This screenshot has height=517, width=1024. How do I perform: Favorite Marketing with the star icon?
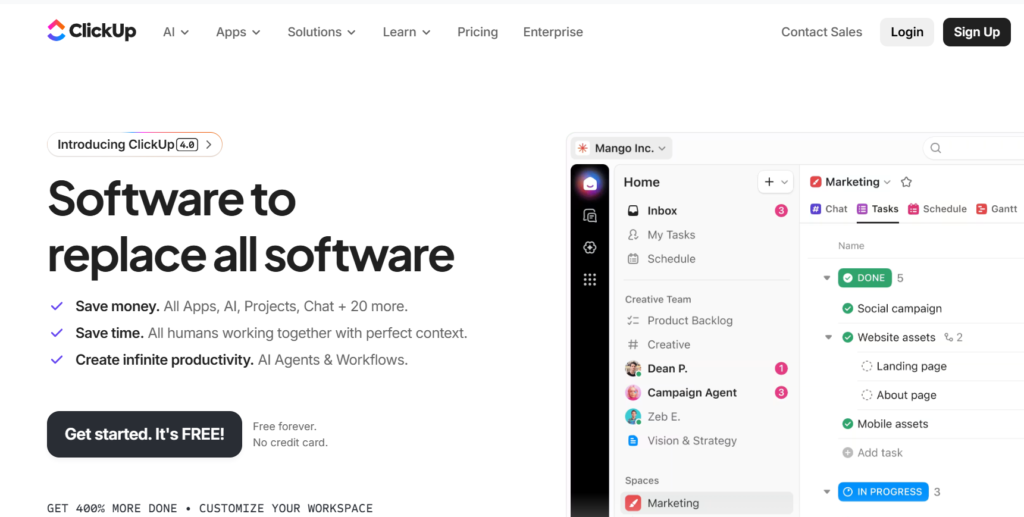[x=906, y=182]
